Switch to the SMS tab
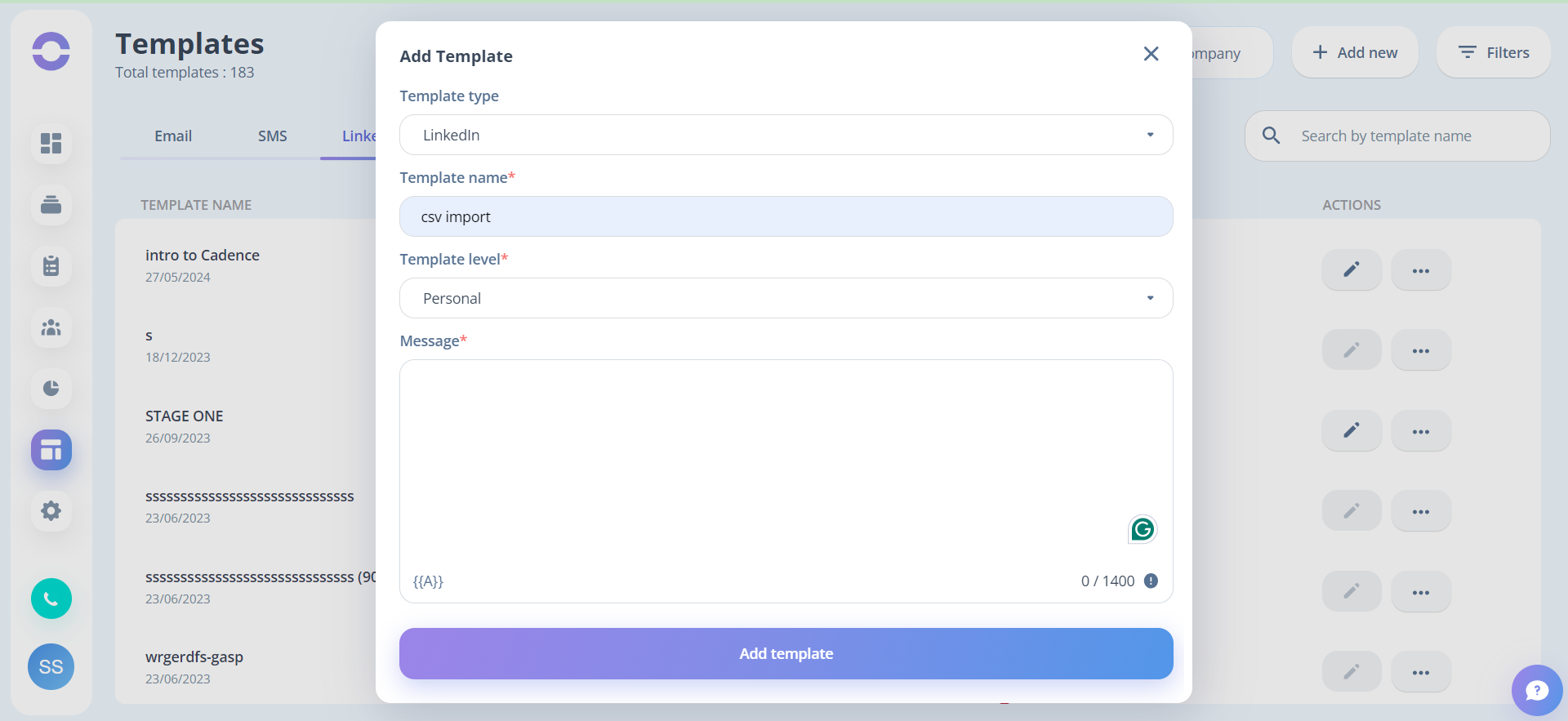This screenshot has width=1568, height=721. coord(273,136)
